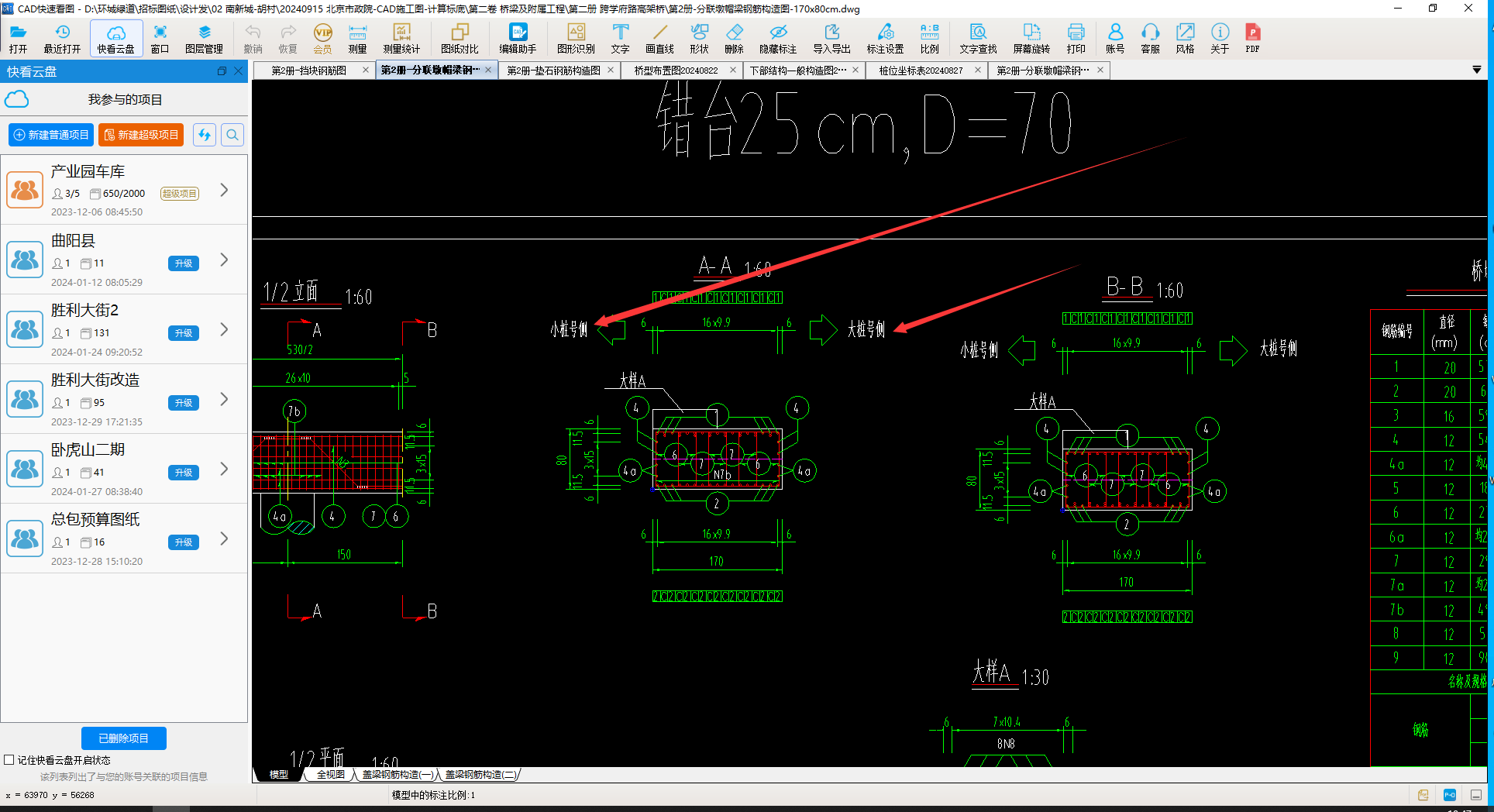The image size is (1494, 812).
Task: Click the 产业园车库 project avatar thumbnail
Action: (x=25, y=190)
